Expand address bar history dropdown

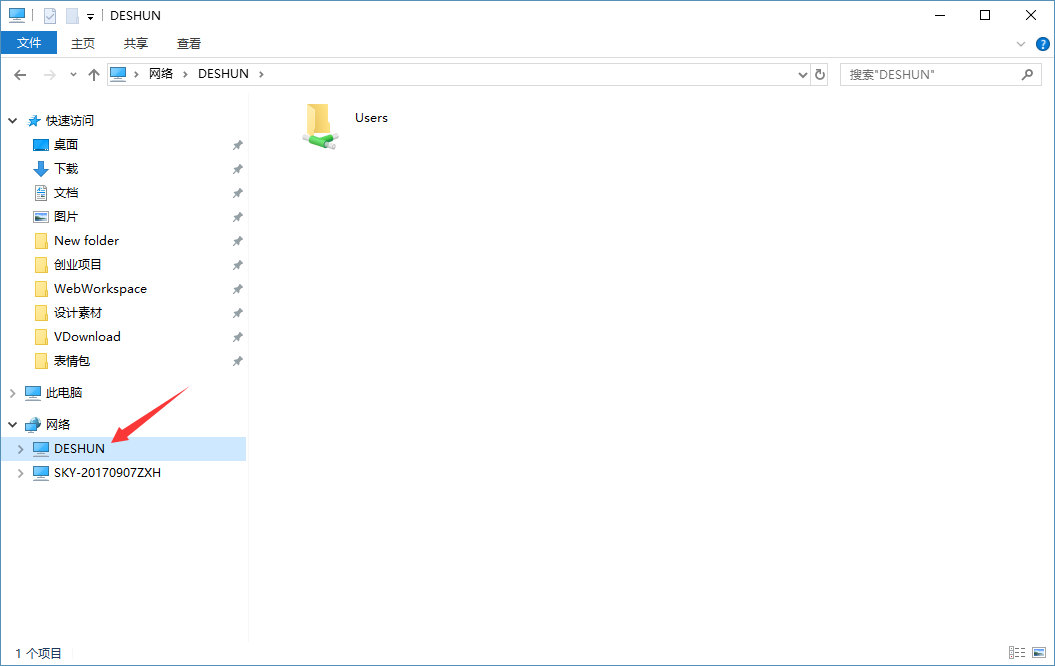pyautogui.click(x=802, y=75)
